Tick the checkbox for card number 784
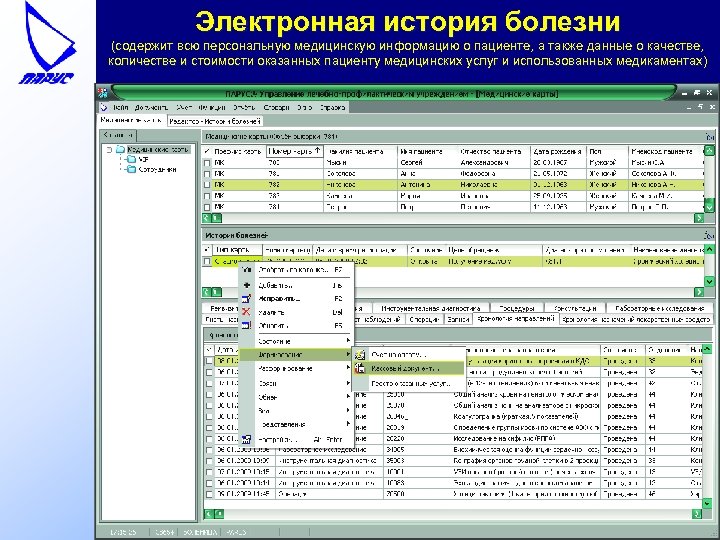Screen dimensions: 720x540 (207, 207)
